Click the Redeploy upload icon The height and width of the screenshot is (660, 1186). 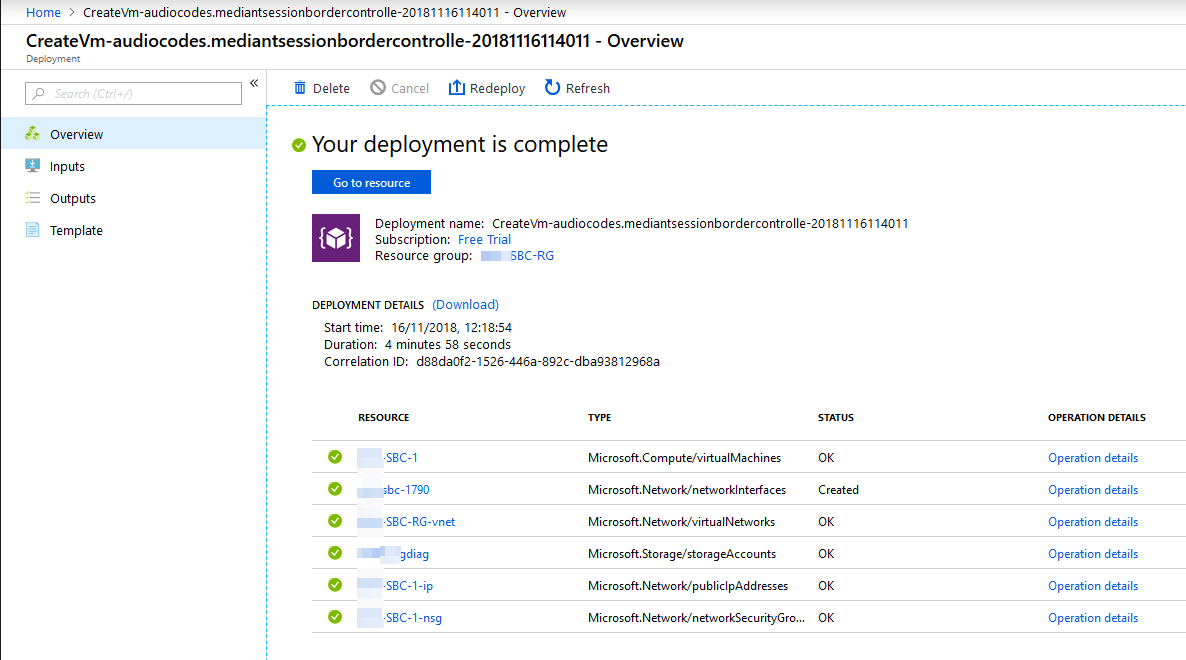(x=456, y=88)
